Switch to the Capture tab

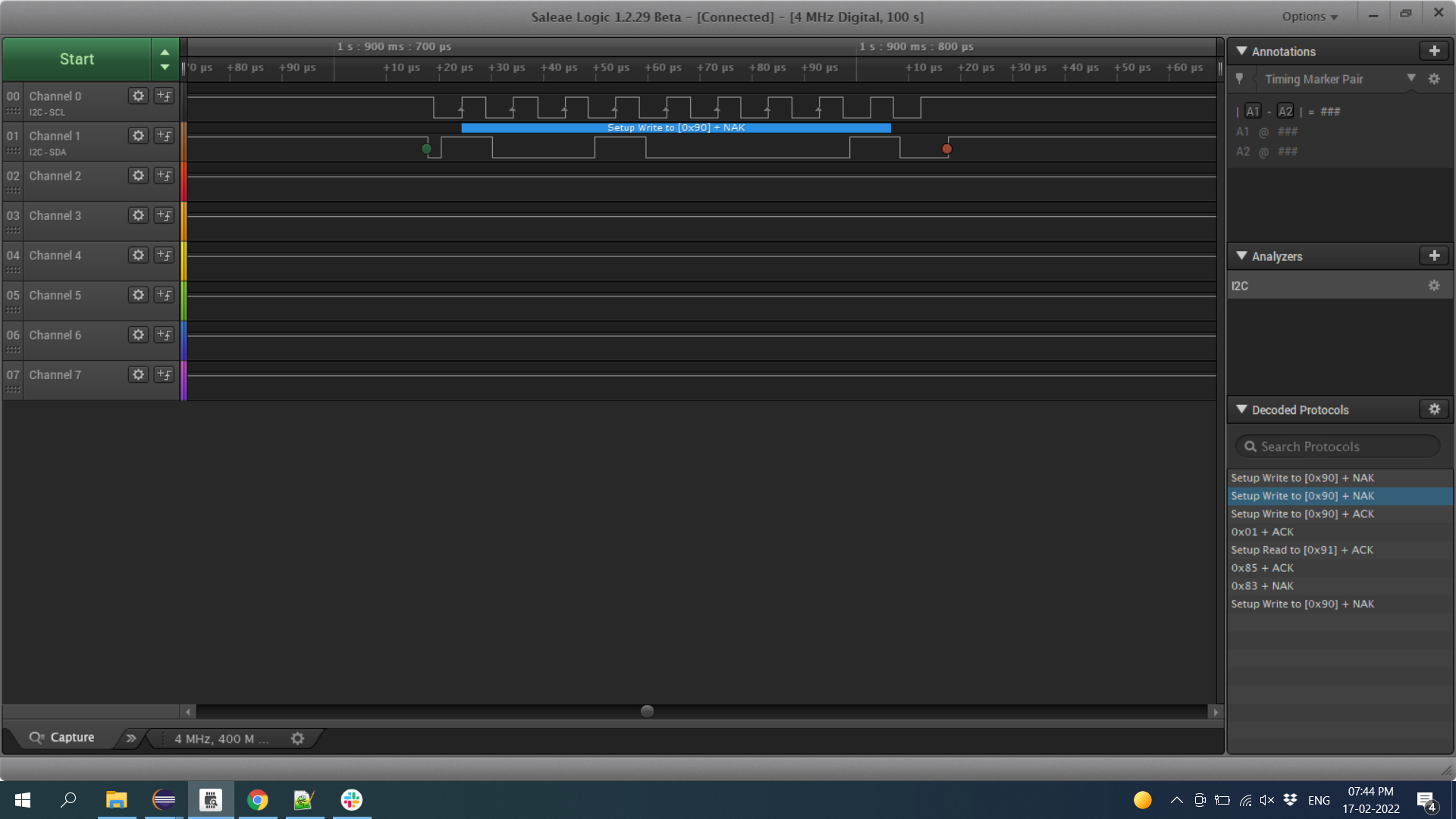pos(62,738)
